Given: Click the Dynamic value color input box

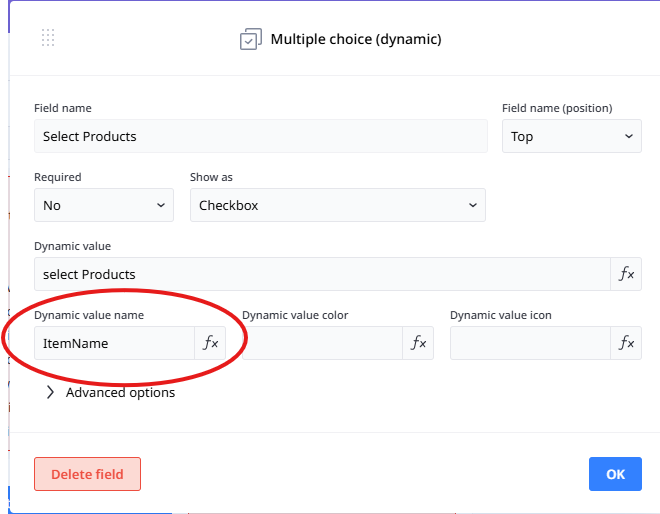Looking at the screenshot, I should [321, 343].
